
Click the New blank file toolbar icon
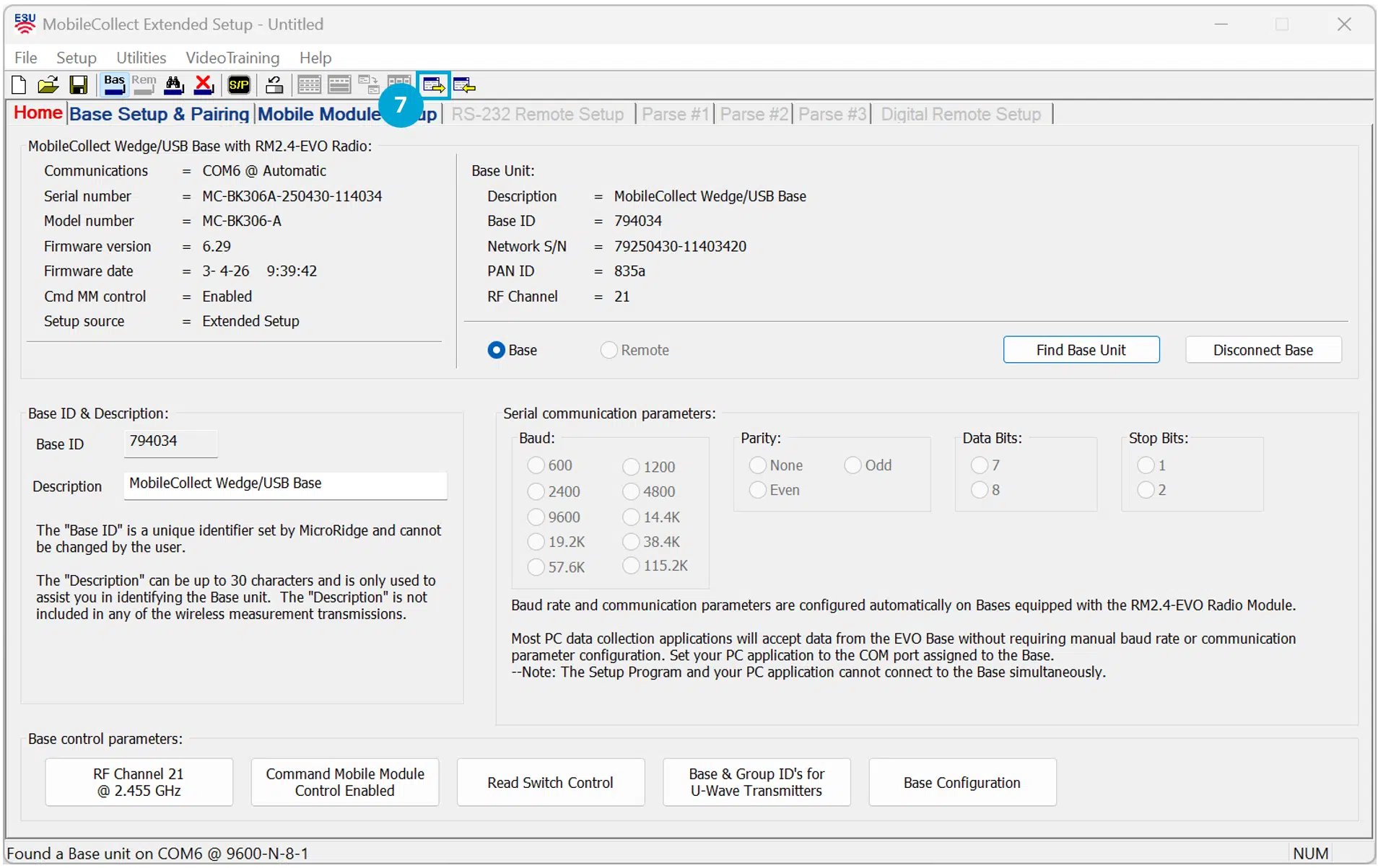pos(19,85)
